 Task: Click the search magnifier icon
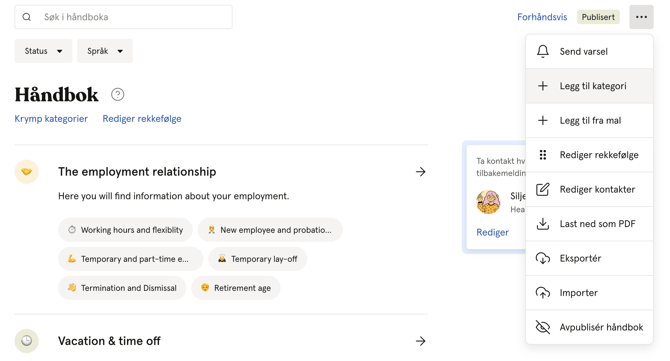pyautogui.click(x=26, y=17)
